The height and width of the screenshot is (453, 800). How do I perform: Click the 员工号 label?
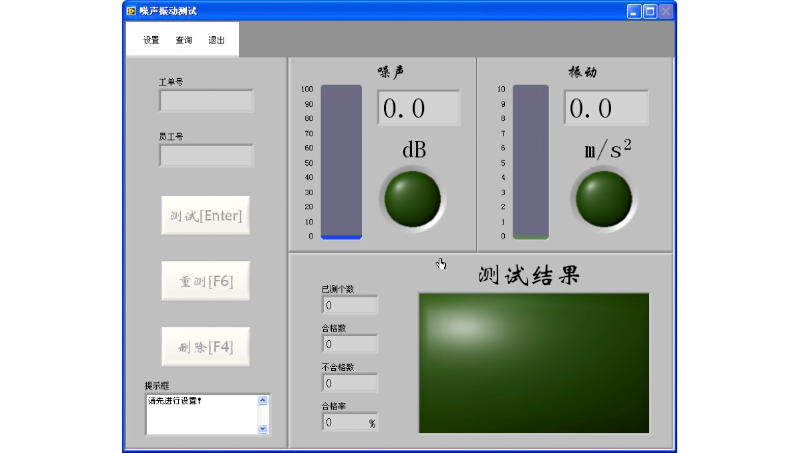(x=171, y=137)
